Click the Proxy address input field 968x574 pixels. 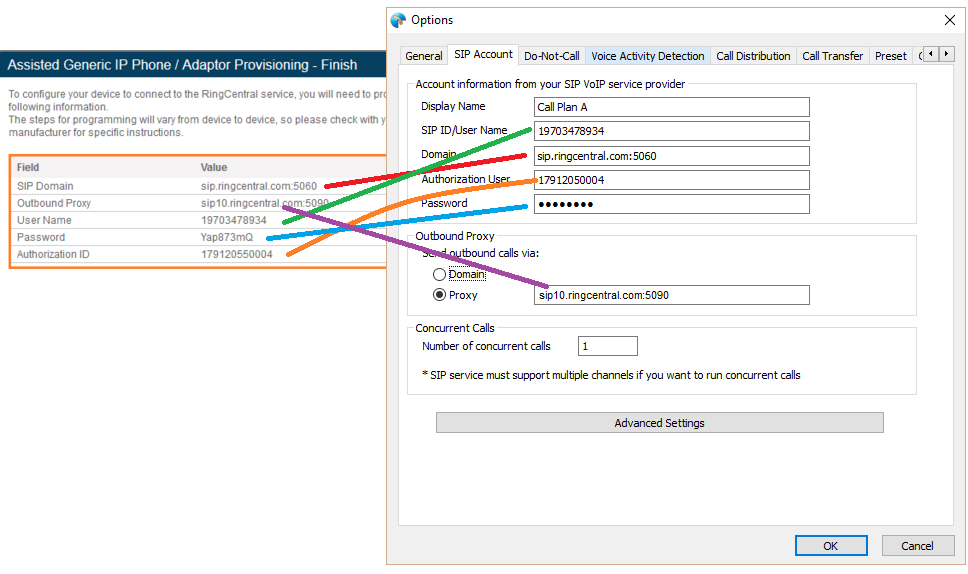[x=672, y=295]
